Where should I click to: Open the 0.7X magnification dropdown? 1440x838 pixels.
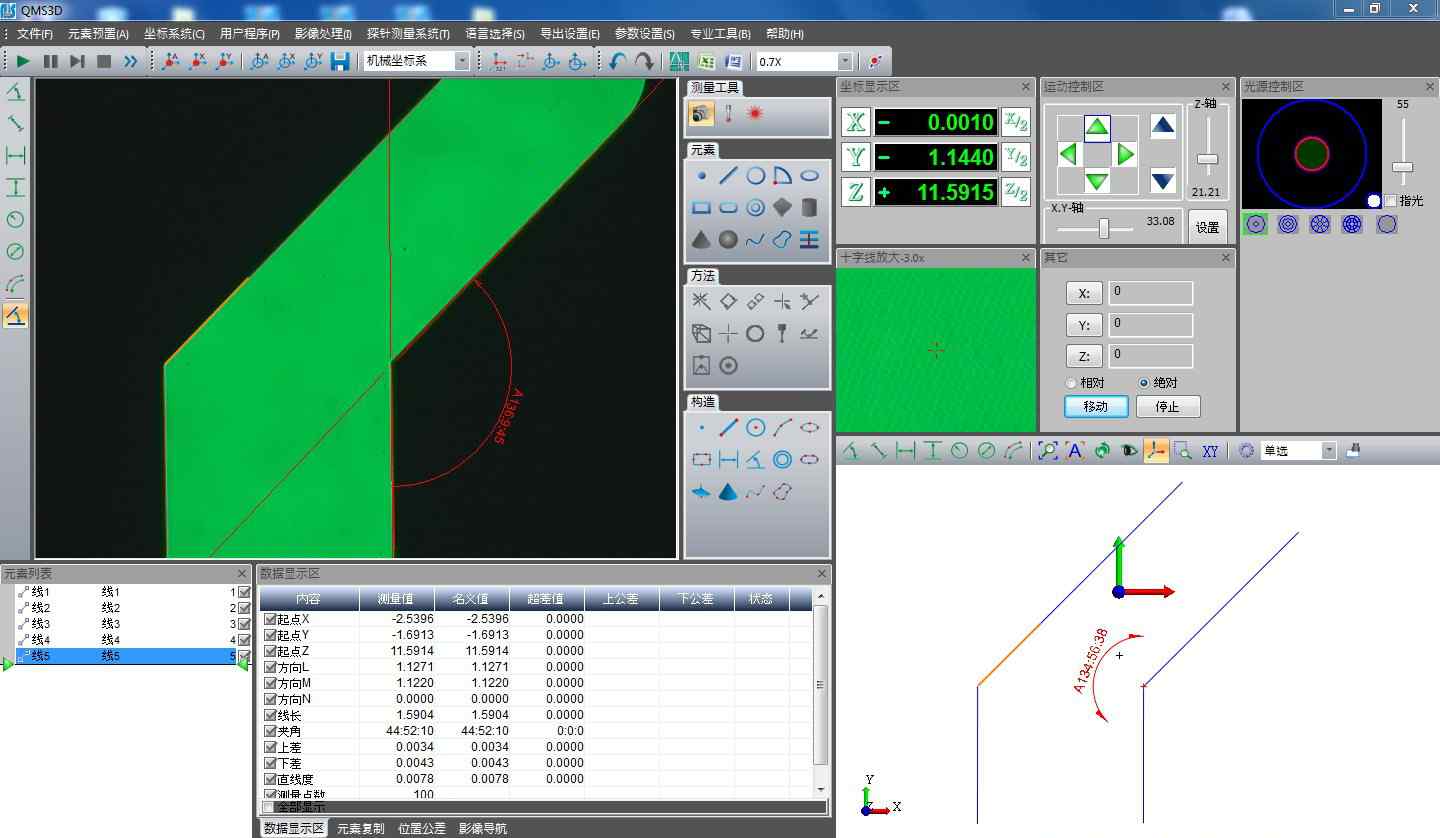[845, 61]
